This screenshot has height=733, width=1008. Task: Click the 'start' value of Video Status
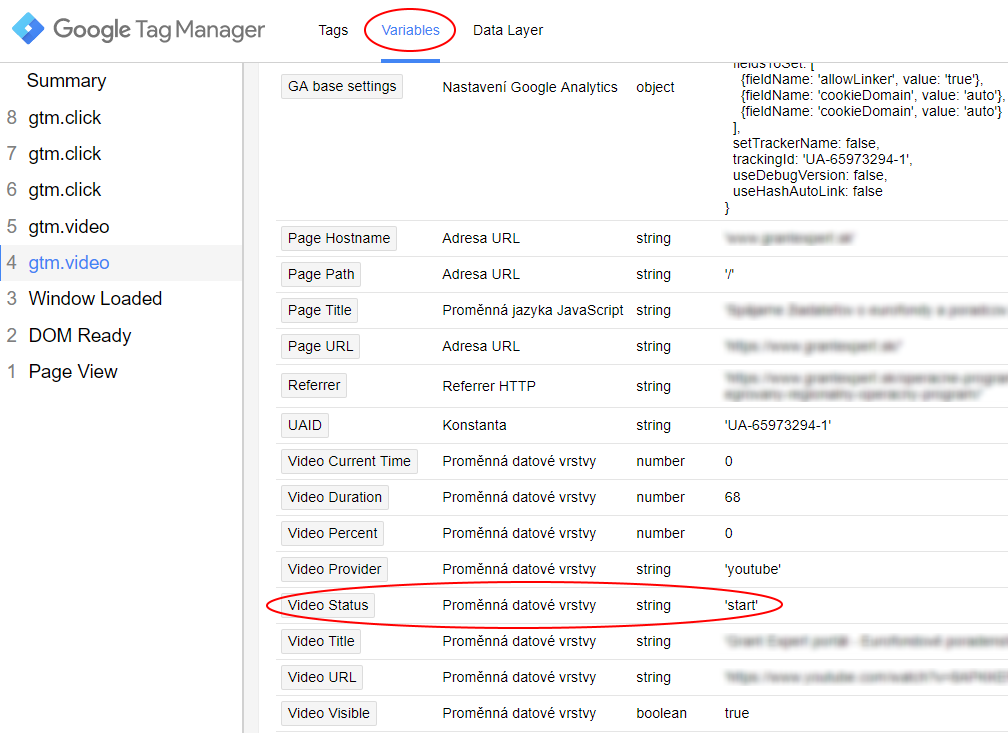[x=741, y=605]
